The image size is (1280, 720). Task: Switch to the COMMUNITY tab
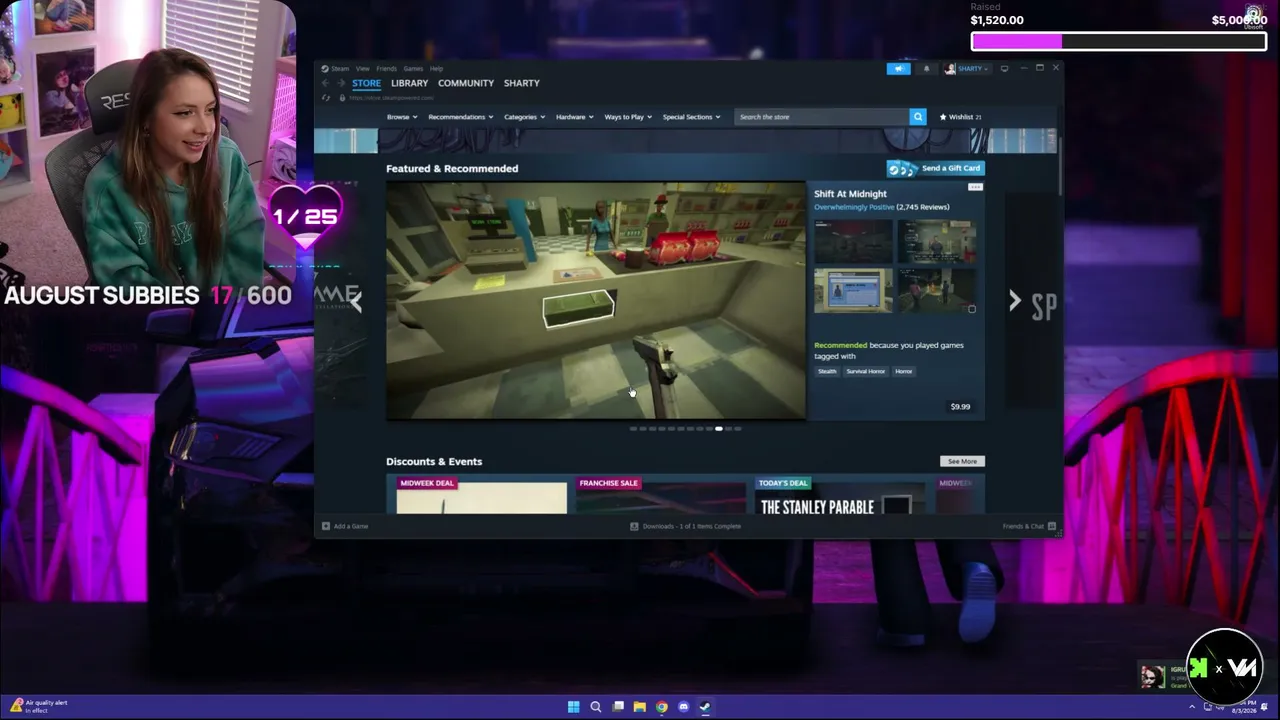coord(466,83)
